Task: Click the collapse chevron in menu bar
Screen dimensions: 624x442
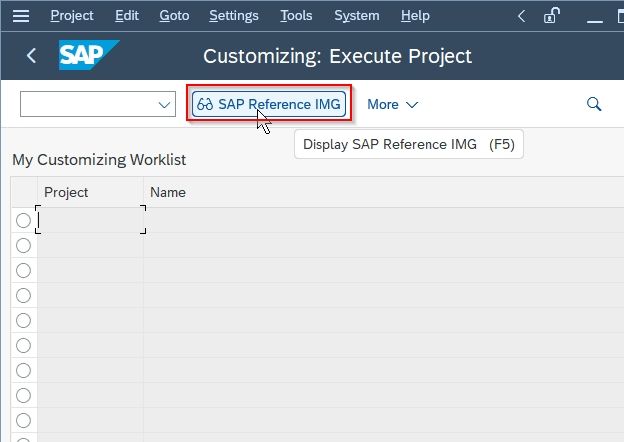Action: point(522,16)
